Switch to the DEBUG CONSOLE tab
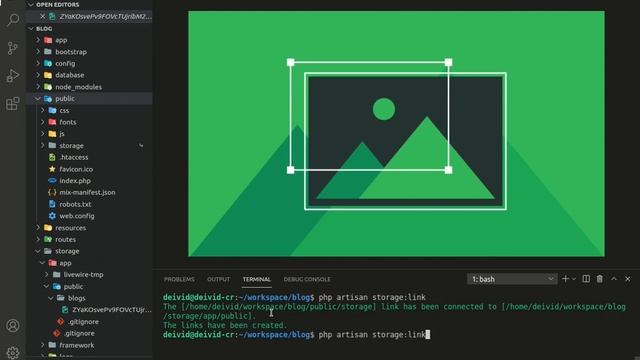640x360 pixels. click(307, 279)
